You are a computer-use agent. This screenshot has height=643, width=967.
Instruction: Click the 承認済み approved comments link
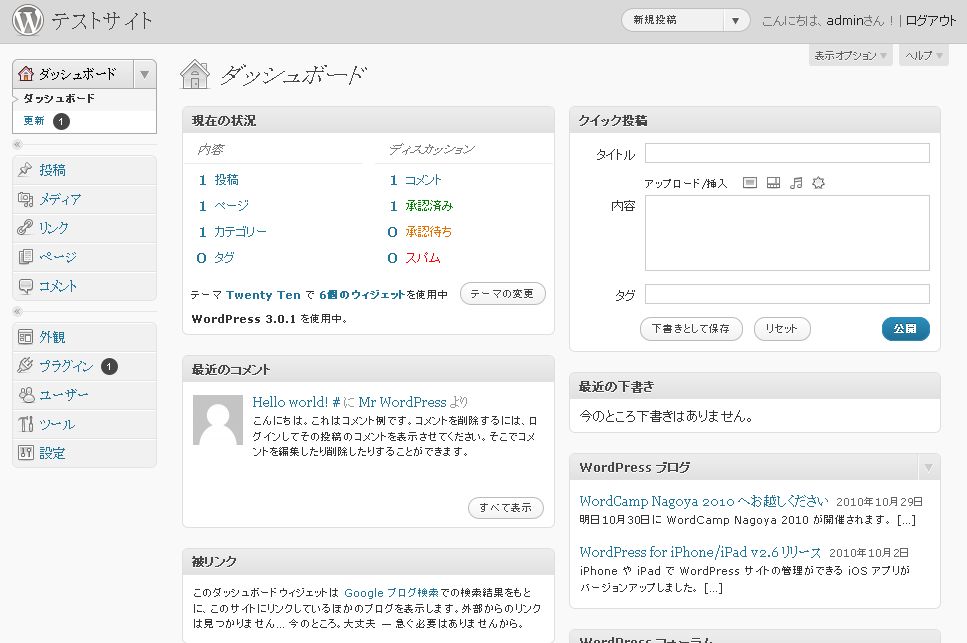(x=429, y=205)
